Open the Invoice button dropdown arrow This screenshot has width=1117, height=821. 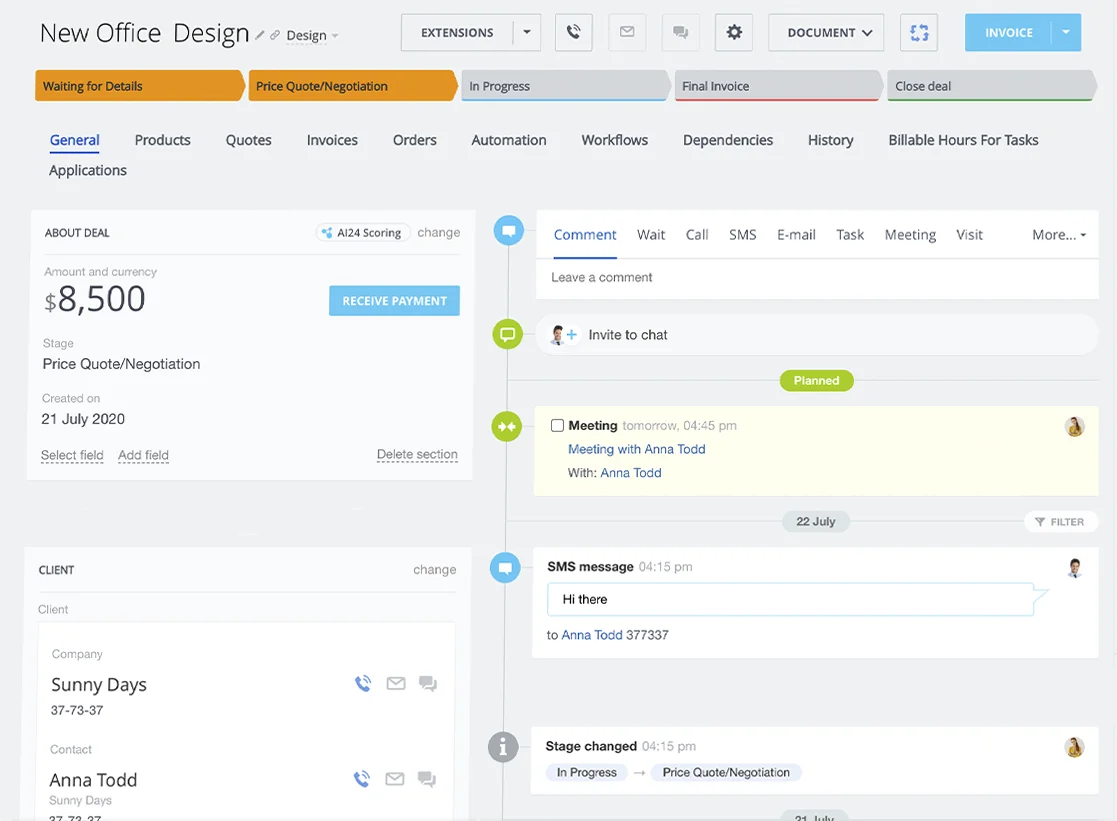1066,32
